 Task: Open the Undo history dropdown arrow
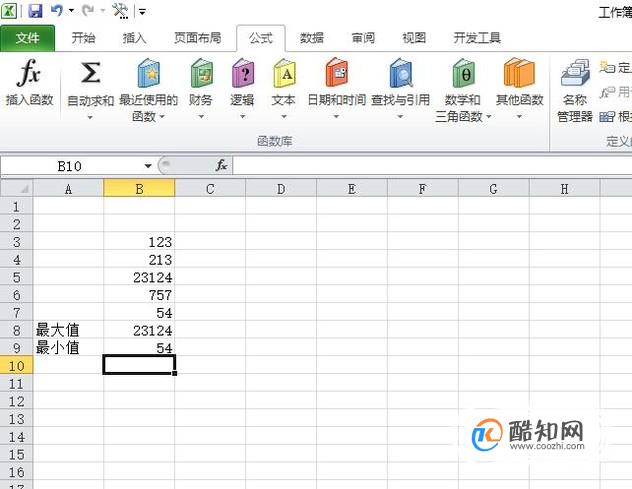pos(71,10)
